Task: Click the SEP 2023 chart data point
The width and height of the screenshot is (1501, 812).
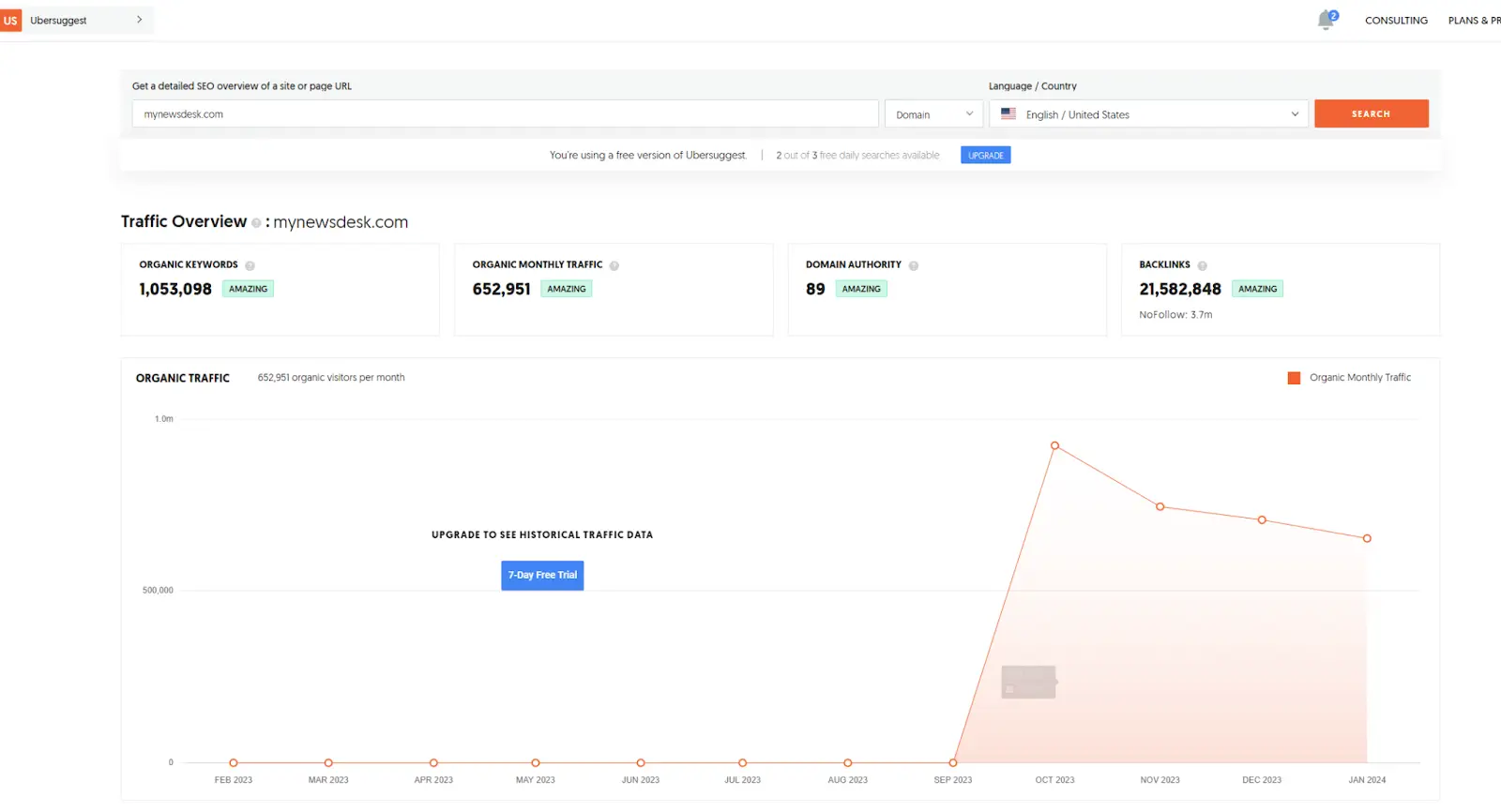Action: click(953, 763)
